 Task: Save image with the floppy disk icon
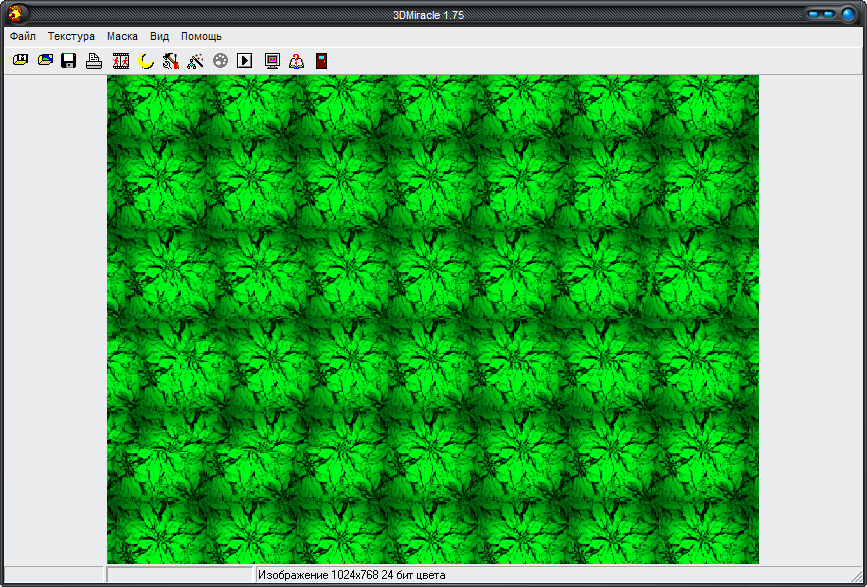coord(69,61)
